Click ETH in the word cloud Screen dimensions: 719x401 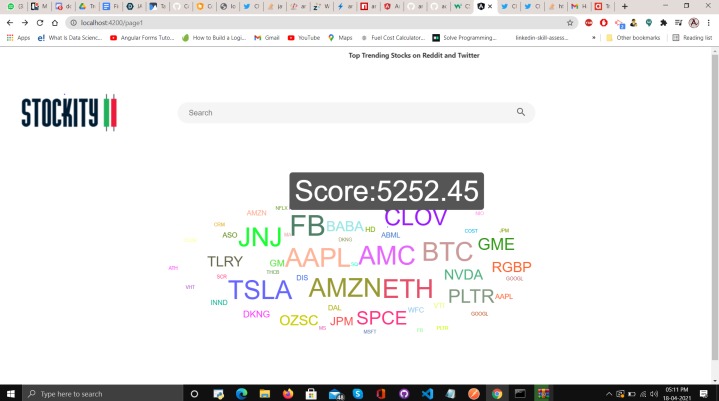pyautogui.click(x=408, y=289)
